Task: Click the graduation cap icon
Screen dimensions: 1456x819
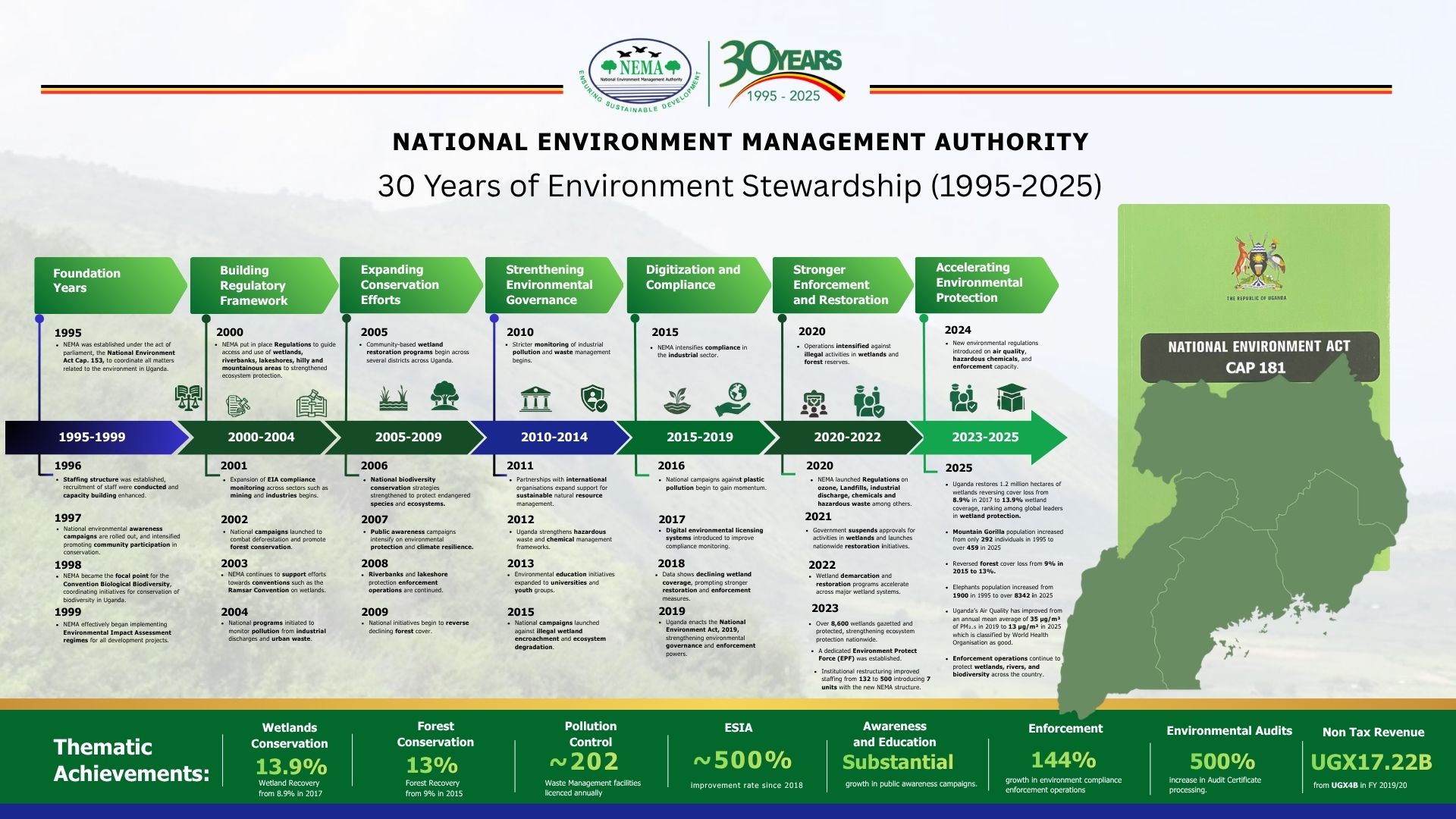Action: pyautogui.click(x=1011, y=397)
